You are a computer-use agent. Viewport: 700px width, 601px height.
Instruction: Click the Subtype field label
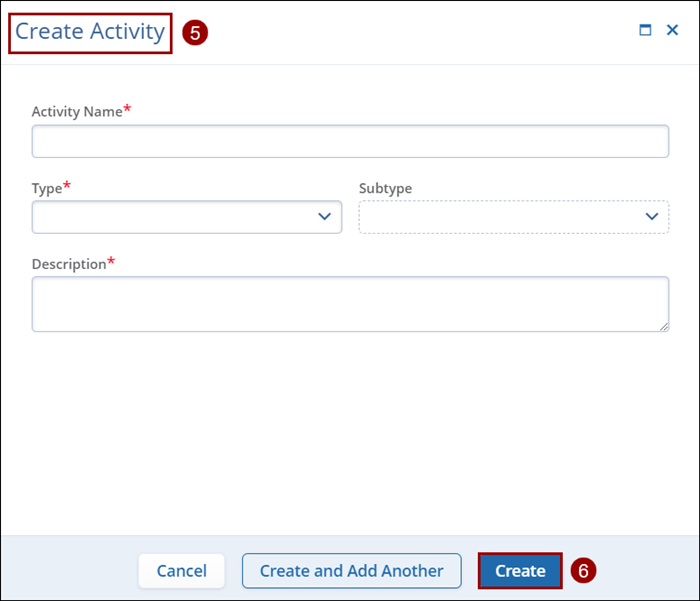click(x=385, y=188)
